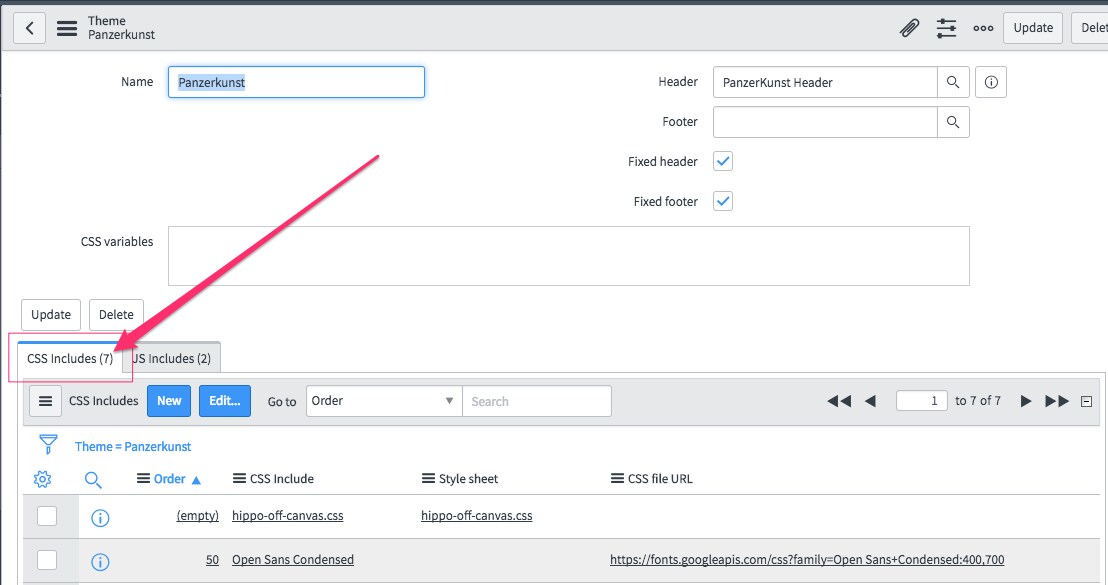Collapse the CSS Includes list section
This screenshot has height=585, width=1108.
pos(1087,401)
